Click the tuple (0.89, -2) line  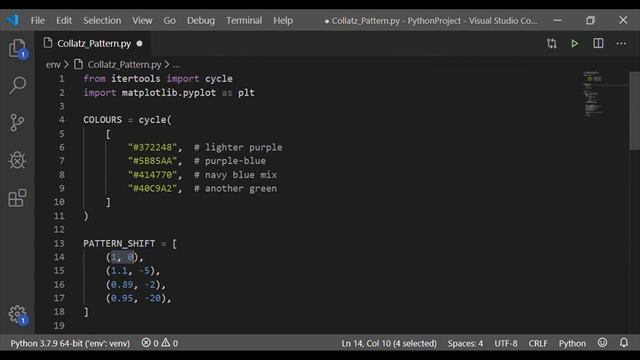pyautogui.click(x=136, y=284)
